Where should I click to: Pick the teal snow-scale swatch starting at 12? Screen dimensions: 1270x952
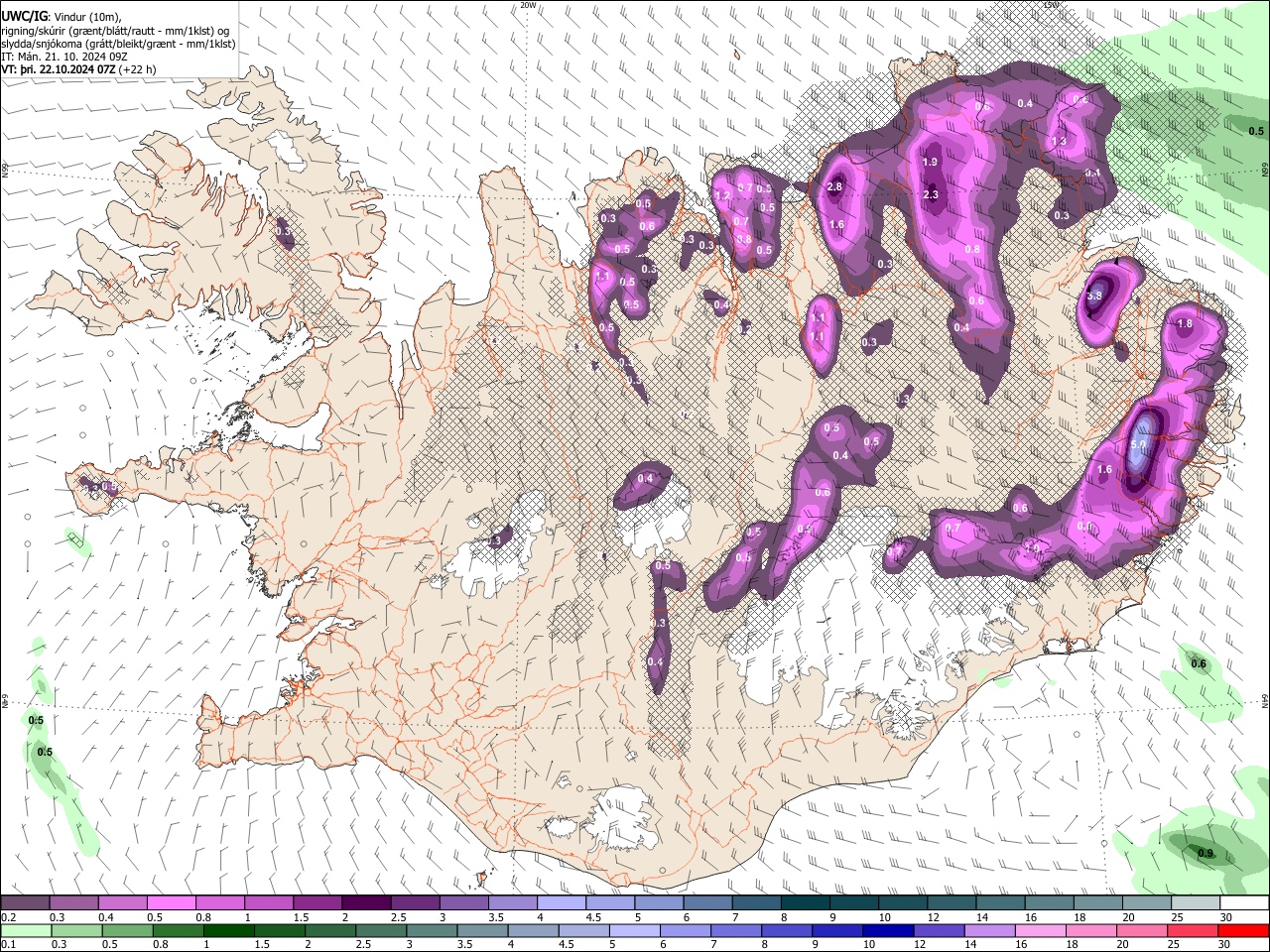coord(951,903)
